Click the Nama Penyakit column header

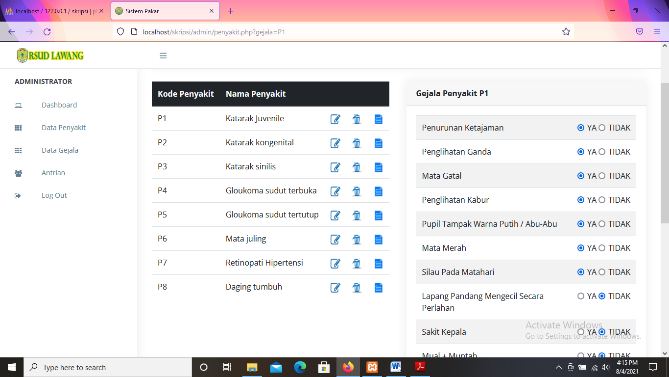(256, 94)
